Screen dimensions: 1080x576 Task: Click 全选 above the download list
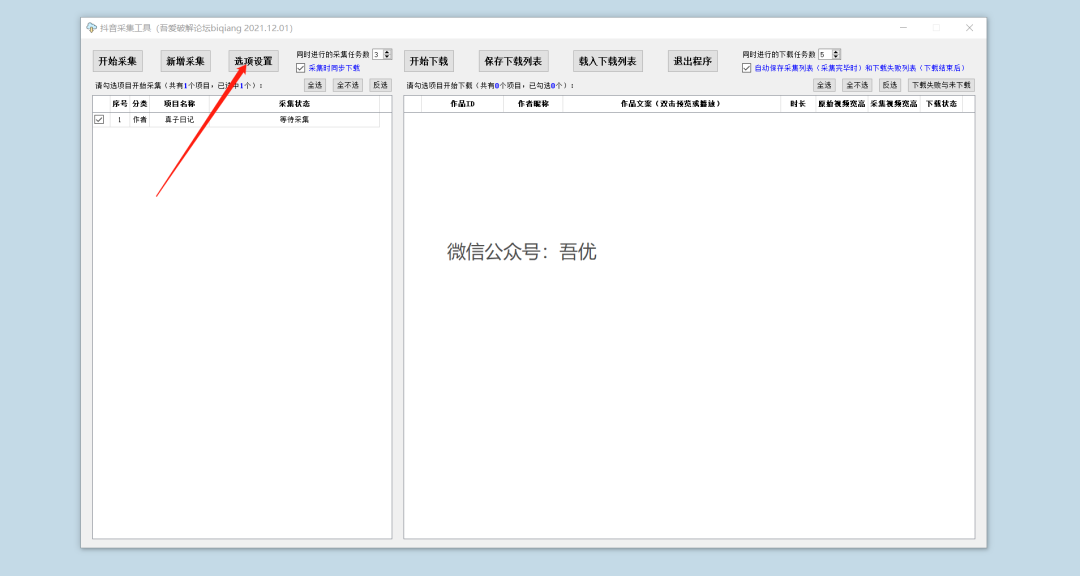pos(824,85)
